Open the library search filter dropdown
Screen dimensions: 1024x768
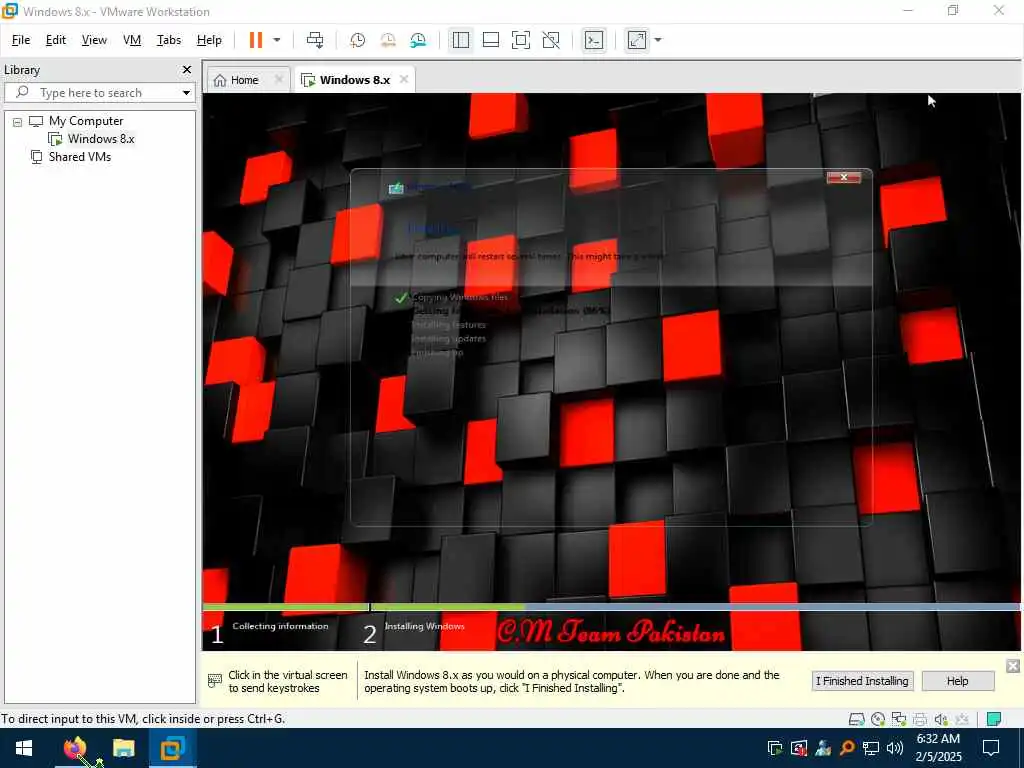pos(187,93)
